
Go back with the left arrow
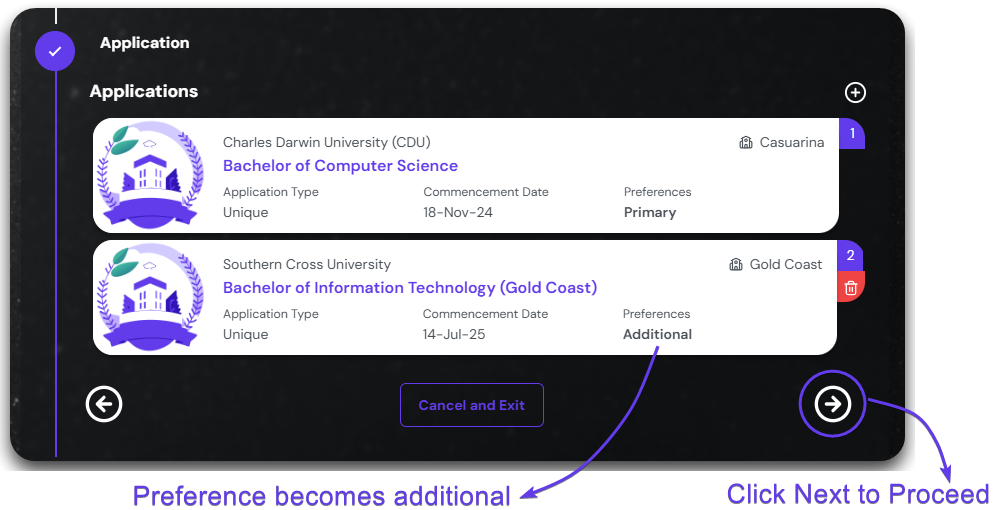click(104, 405)
